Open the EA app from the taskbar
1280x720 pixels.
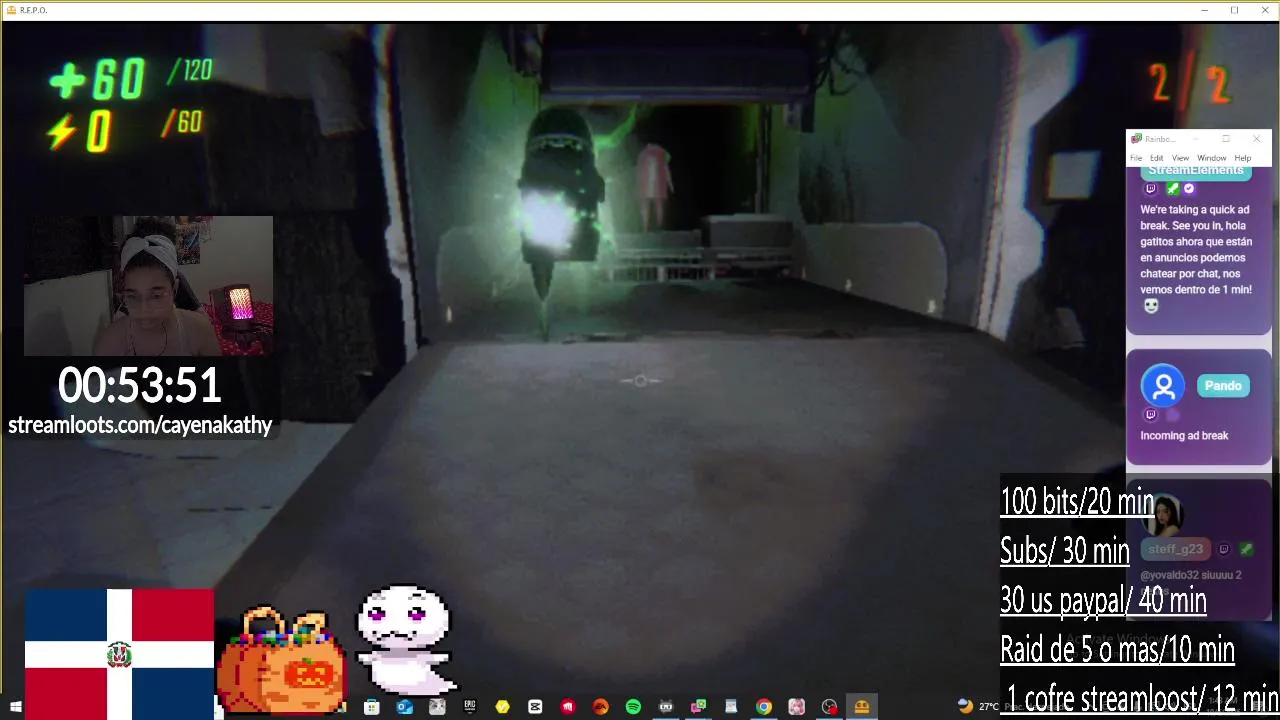pyautogui.click(x=600, y=707)
